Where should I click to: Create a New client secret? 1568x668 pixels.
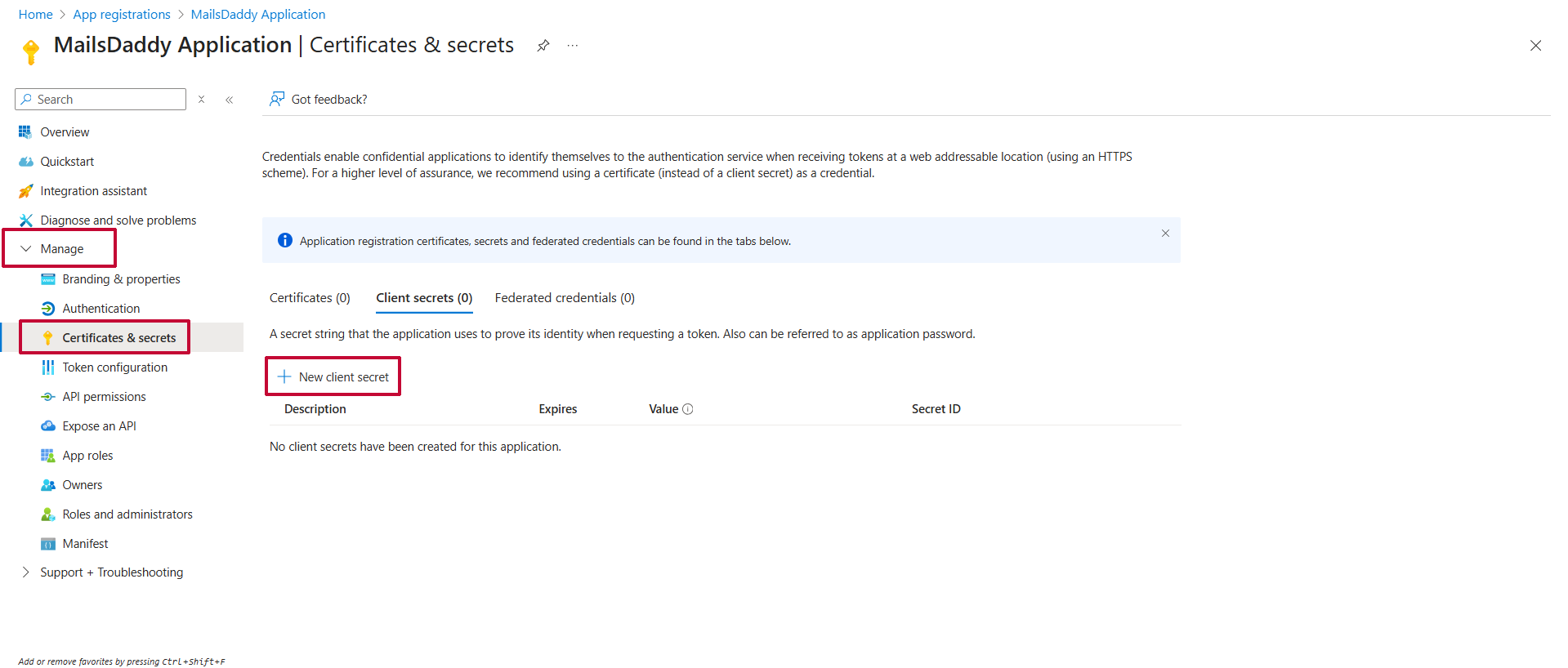click(333, 376)
